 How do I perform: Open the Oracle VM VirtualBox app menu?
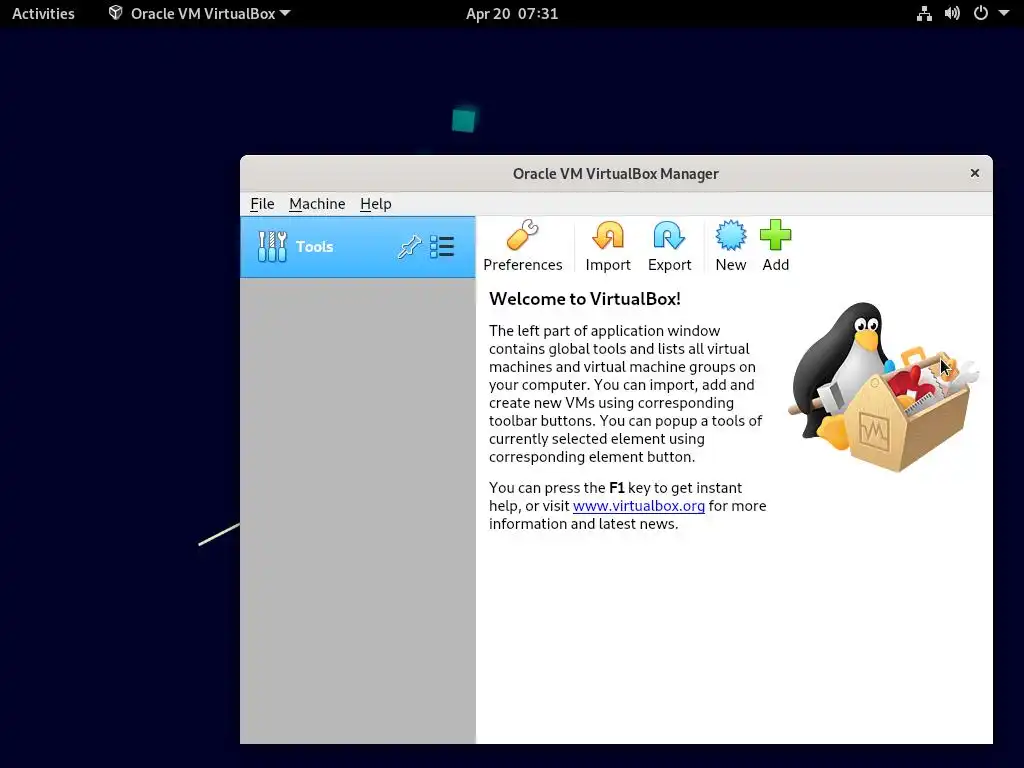pos(199,14)
